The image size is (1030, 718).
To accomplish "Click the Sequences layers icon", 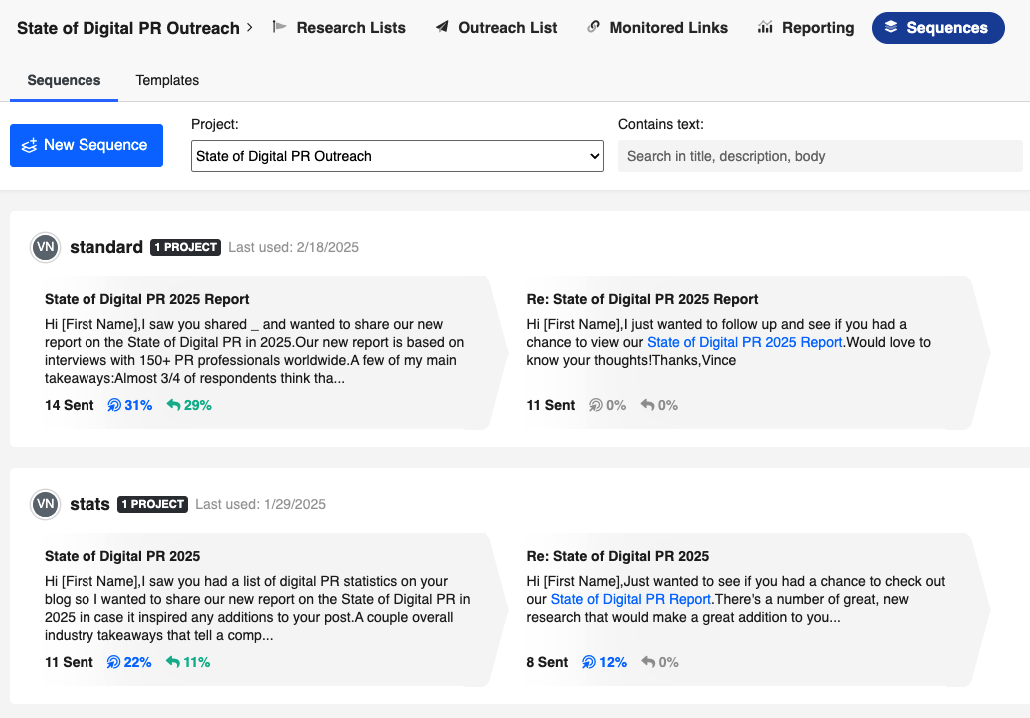I will [891, 28].
